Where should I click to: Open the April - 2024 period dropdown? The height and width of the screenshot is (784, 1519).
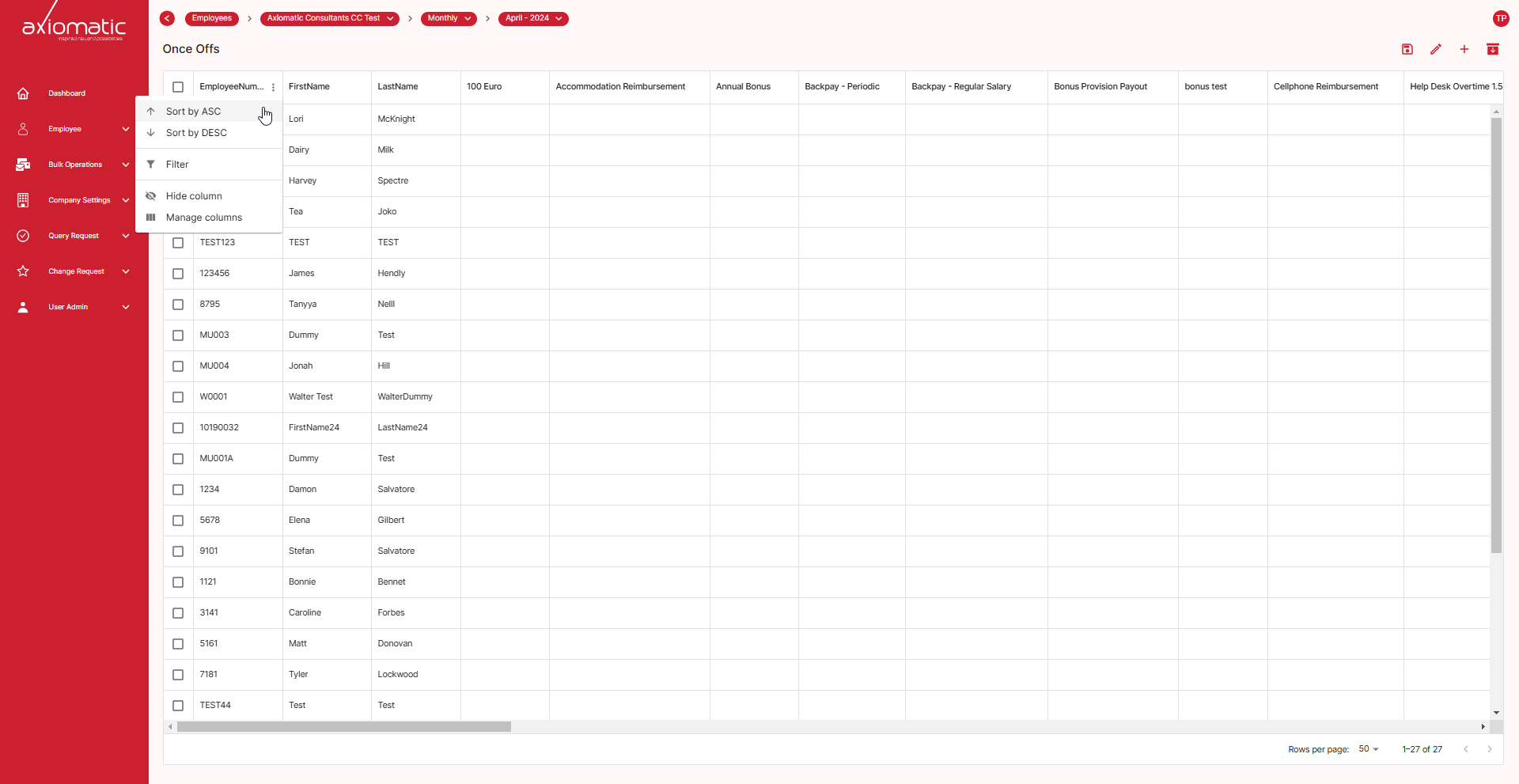(532, 18)
